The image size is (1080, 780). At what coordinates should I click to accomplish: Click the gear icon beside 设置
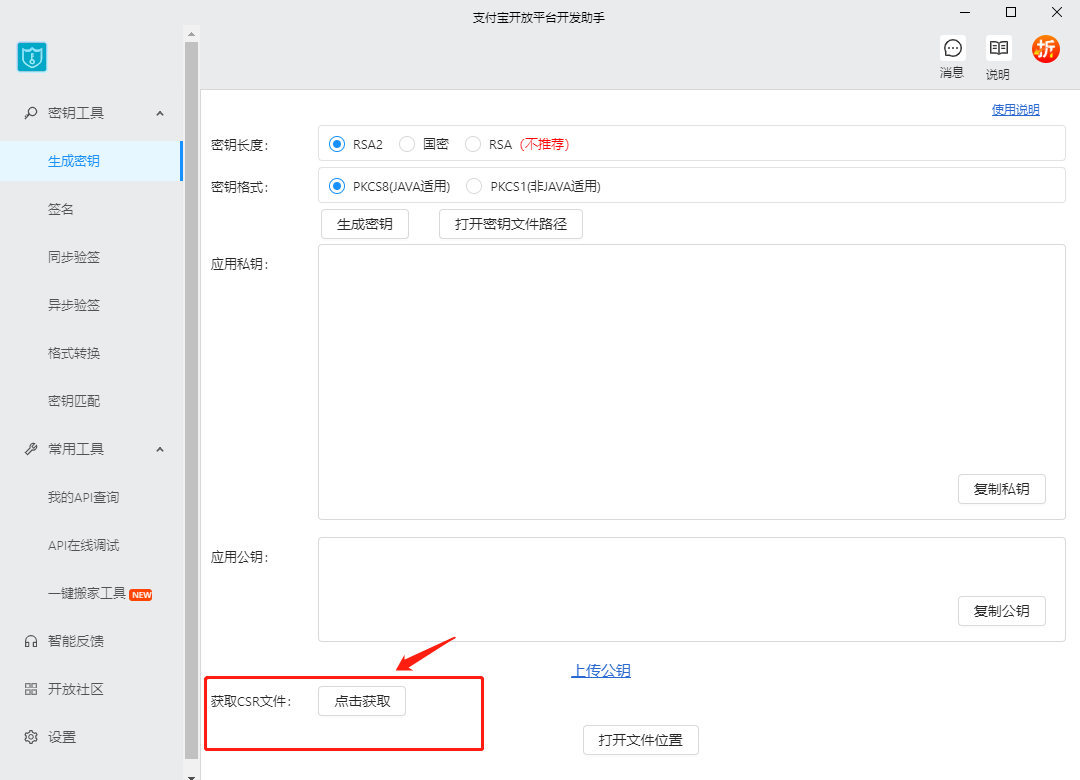click(31, 737)
